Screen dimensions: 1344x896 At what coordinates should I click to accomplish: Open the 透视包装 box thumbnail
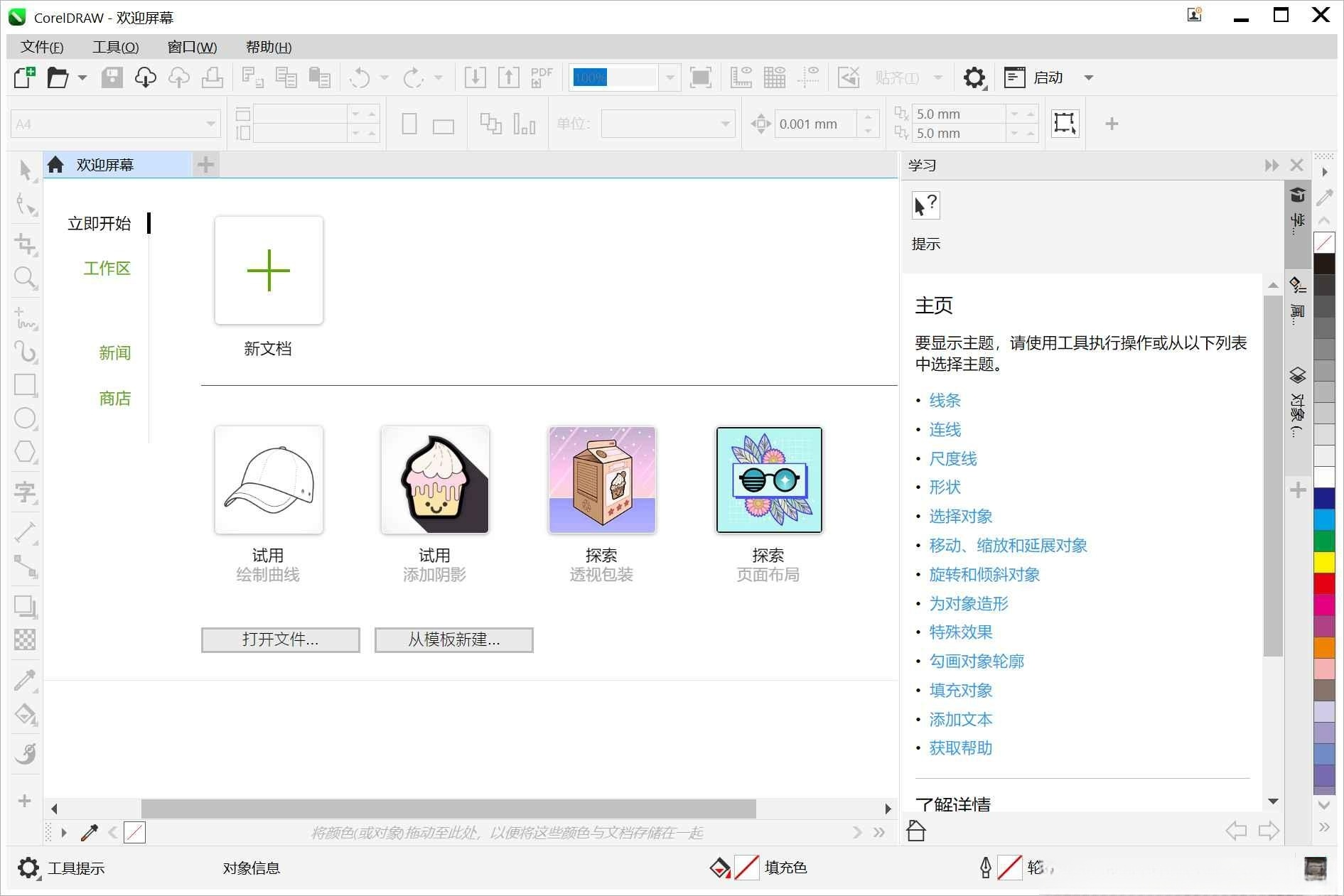(x=602, y=480)
